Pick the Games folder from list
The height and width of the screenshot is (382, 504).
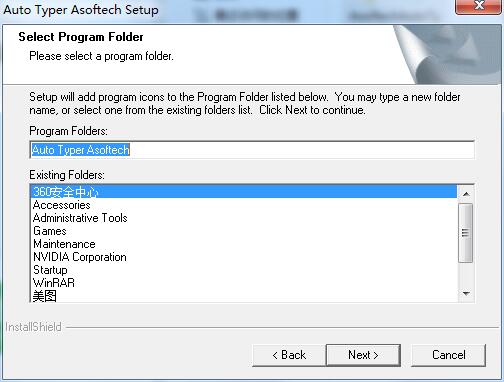pos(244,231)
